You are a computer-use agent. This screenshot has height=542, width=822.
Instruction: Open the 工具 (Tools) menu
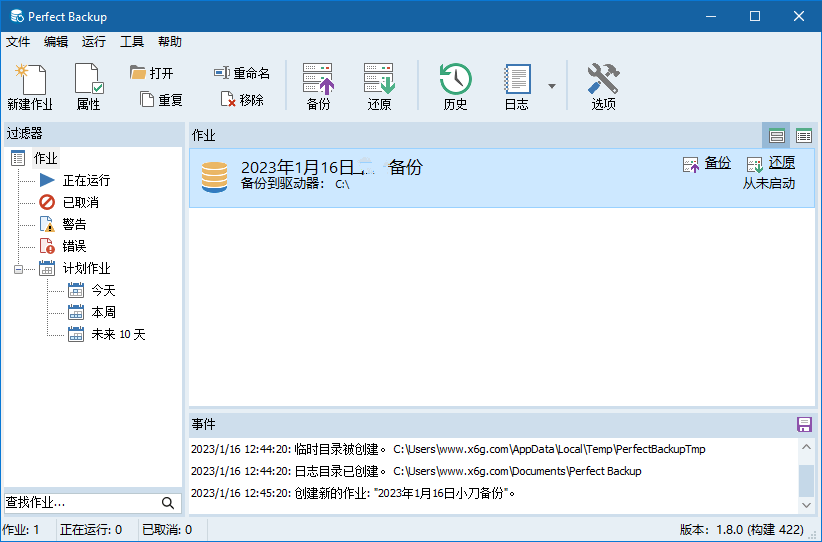(x=132, y=42)
